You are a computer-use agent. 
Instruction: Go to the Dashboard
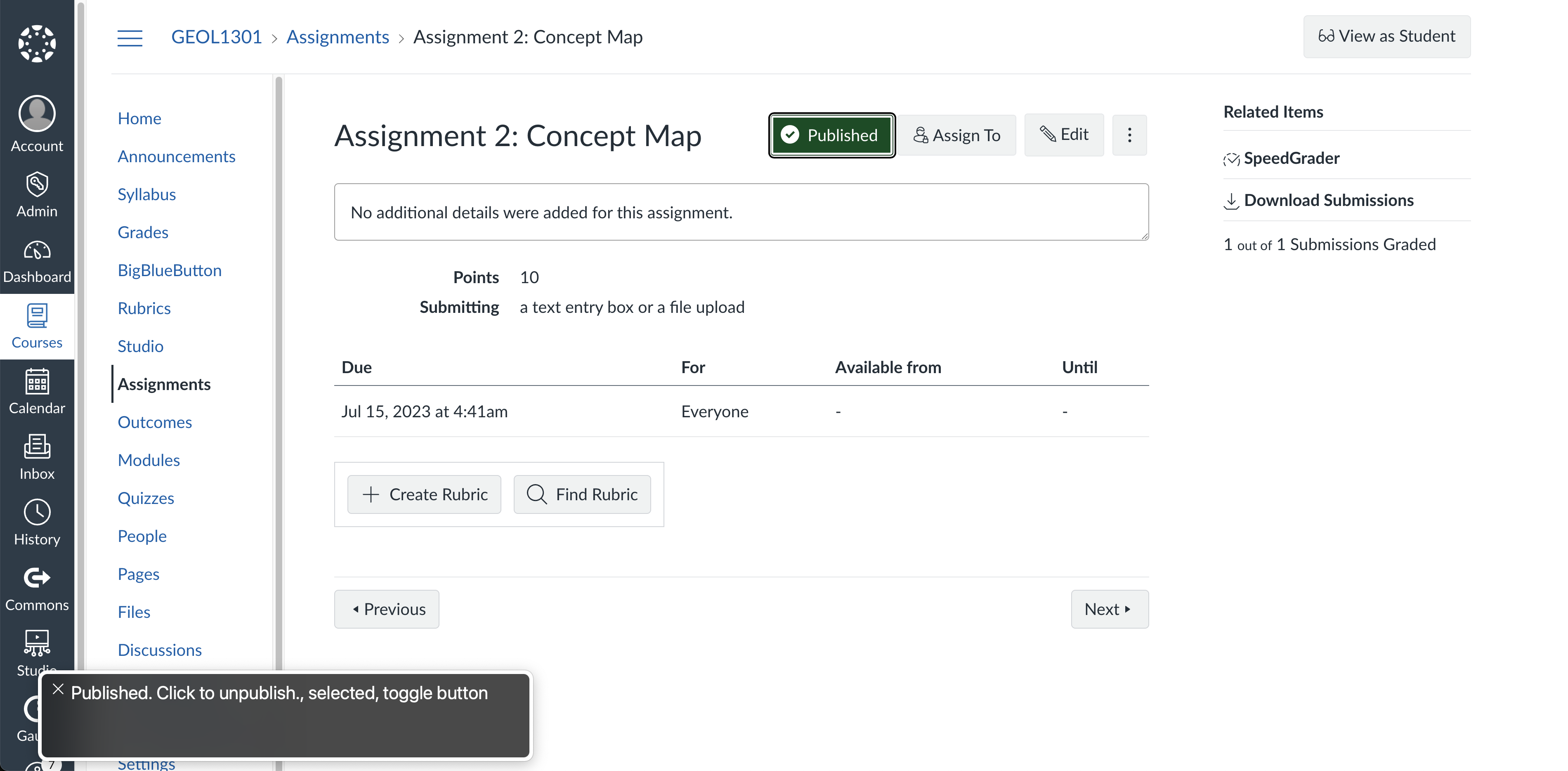tap(37, 260)
